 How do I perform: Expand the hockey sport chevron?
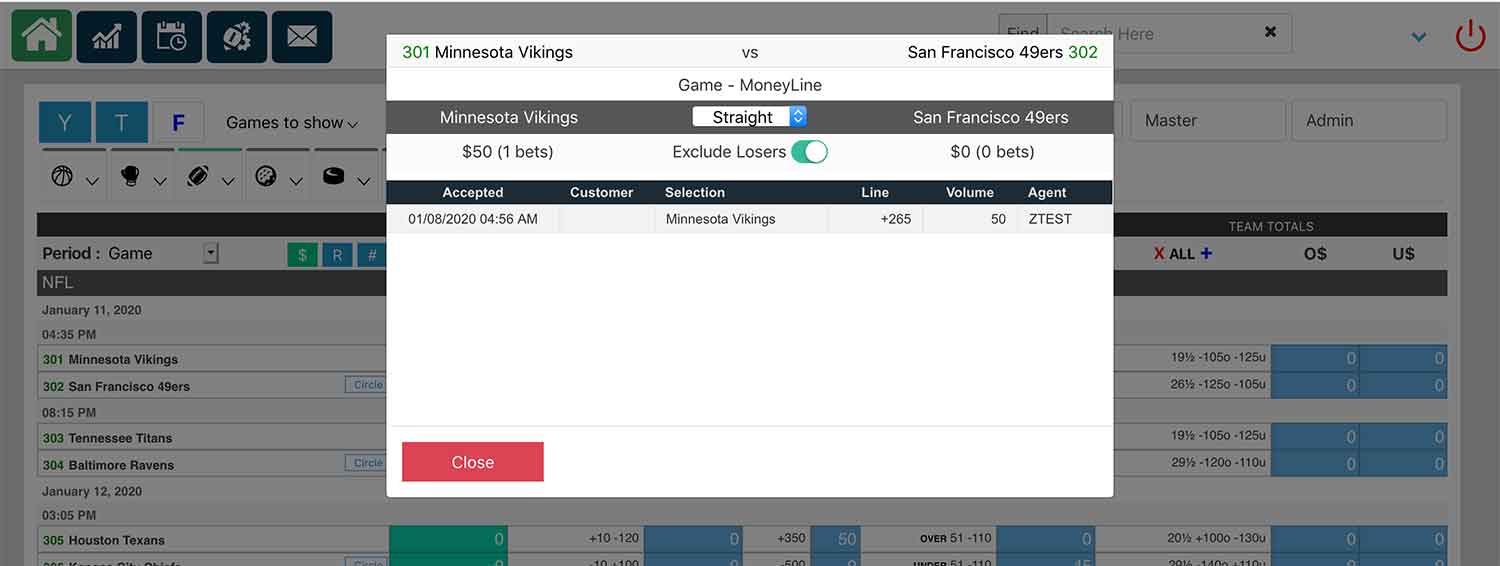point(363,181)
